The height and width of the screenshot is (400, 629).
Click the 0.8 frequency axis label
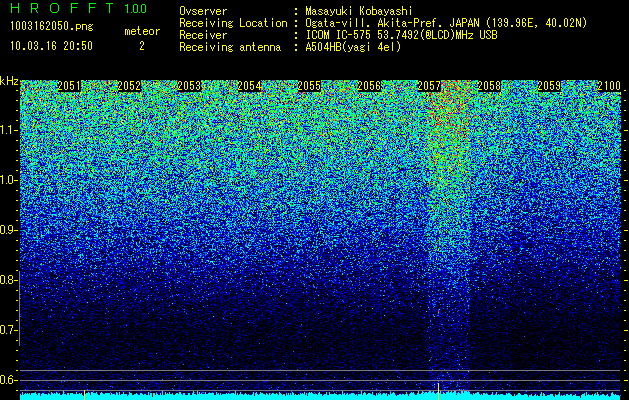tap(8, 280)
